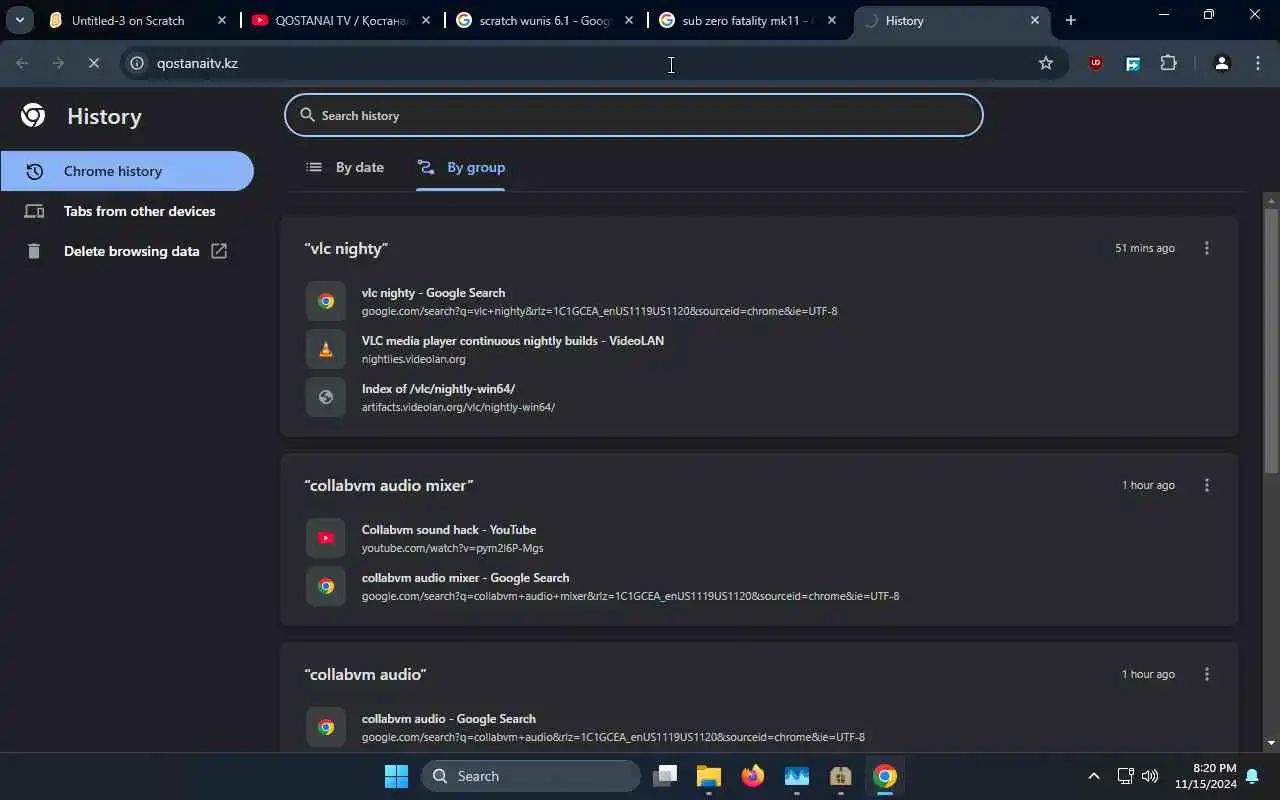This screenshot has height=800, width=1280.
Task: Open Tabs from other devices
Action: 127,211
